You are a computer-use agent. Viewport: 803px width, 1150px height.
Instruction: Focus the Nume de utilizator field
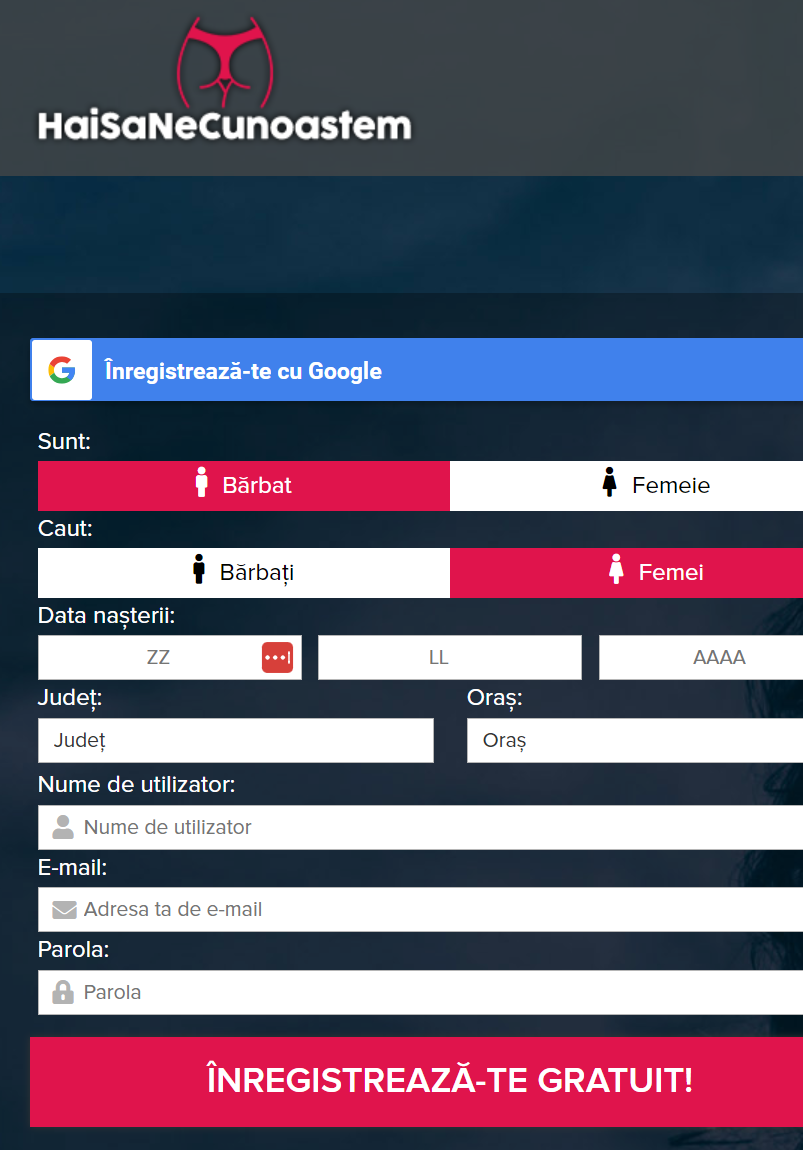420,827
